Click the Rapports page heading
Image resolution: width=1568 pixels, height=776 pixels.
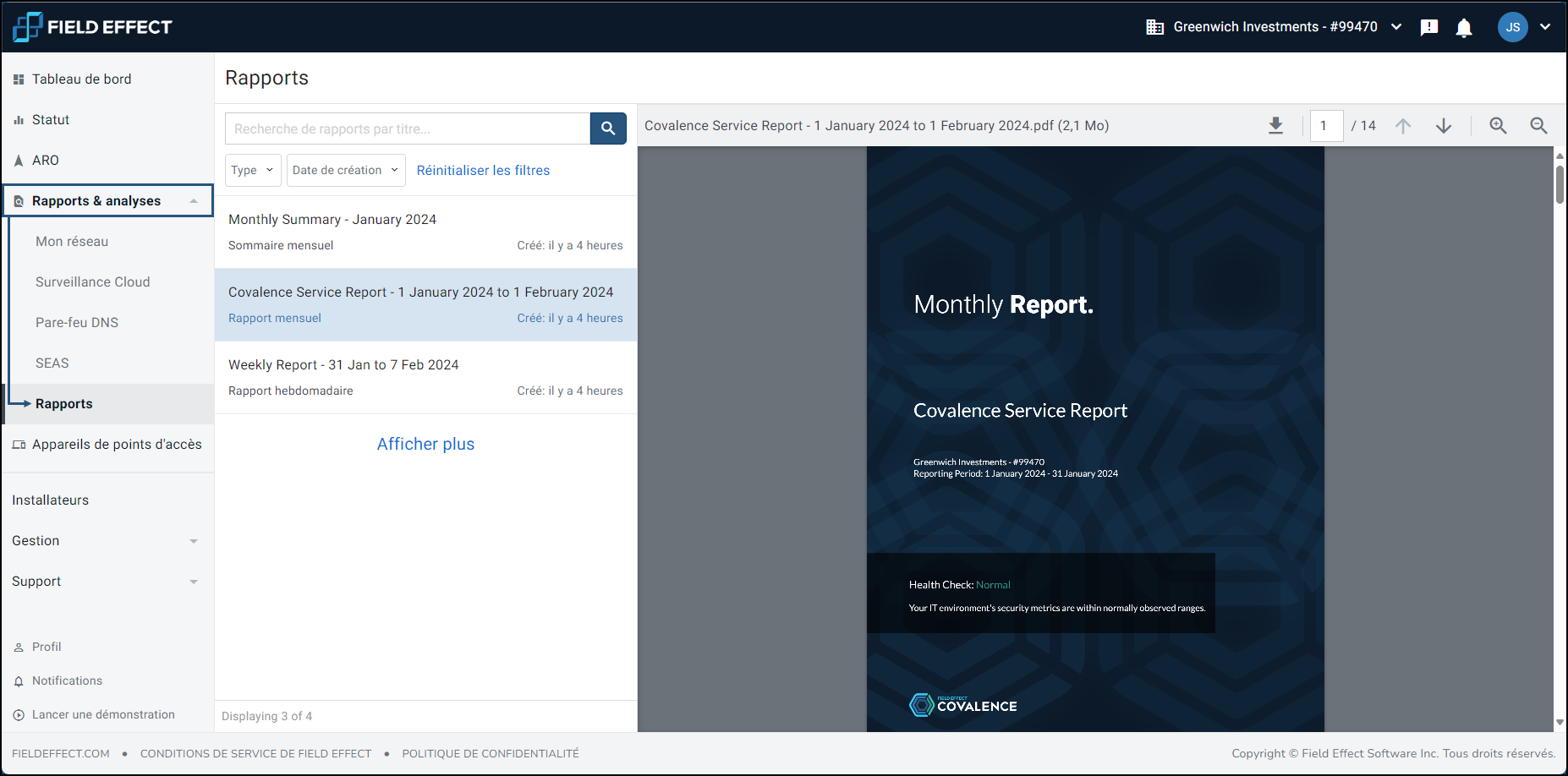pos(266,78)
